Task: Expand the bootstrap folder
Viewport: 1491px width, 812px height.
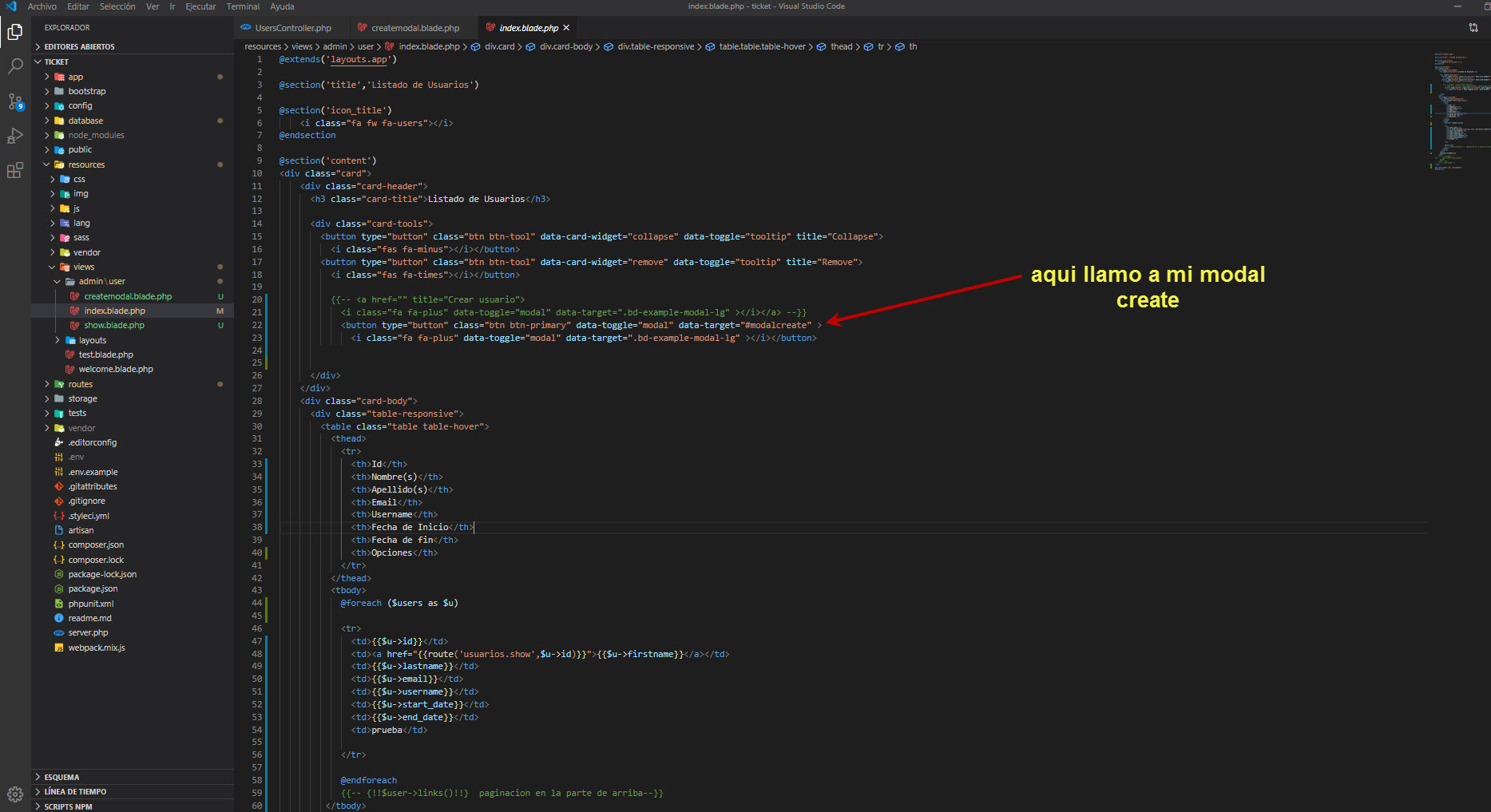Action: click(133, 91)
